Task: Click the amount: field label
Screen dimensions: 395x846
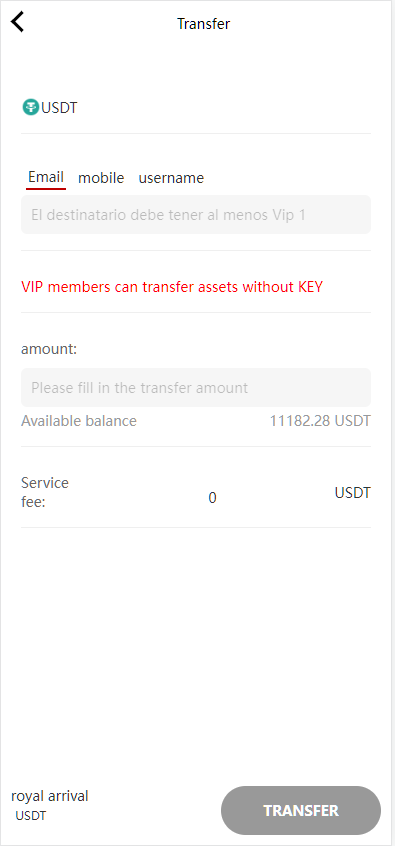Action: pyautogui.click(x=49, y=349)
